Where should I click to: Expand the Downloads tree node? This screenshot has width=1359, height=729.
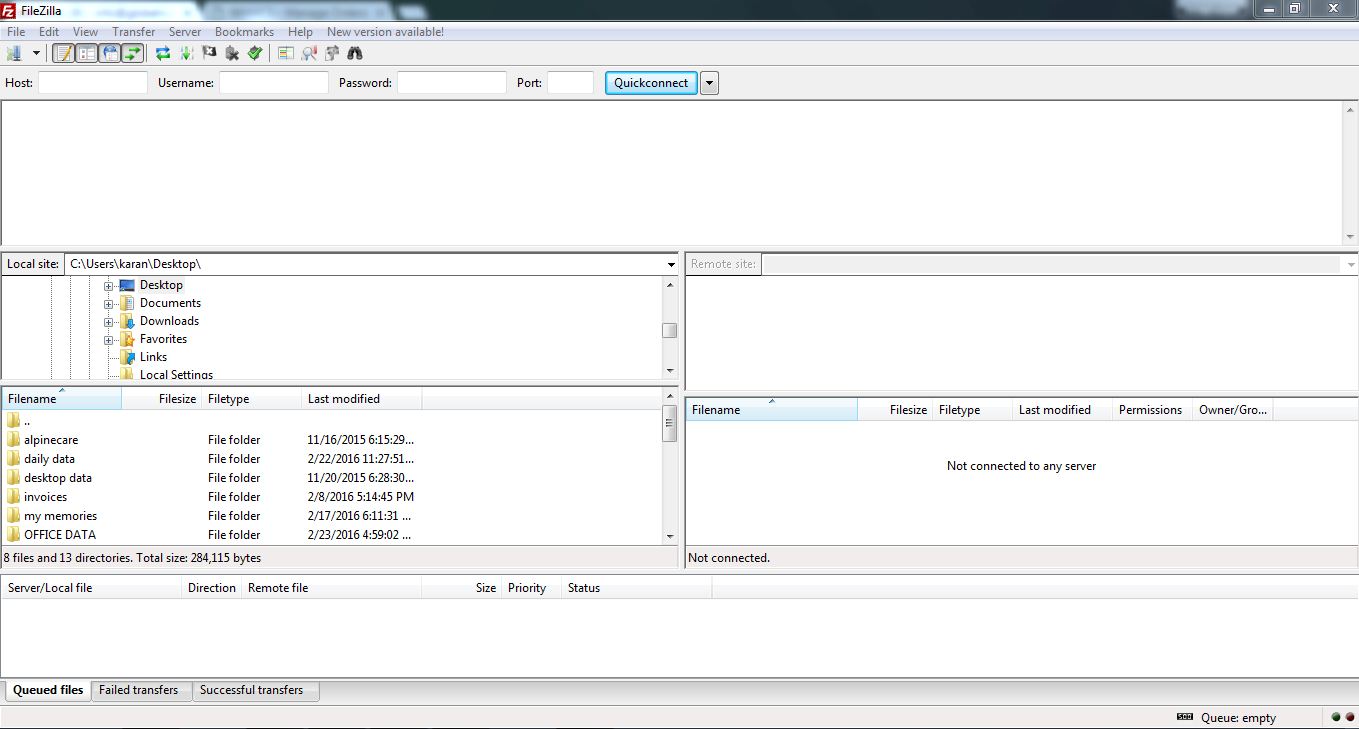pos(109,322)
